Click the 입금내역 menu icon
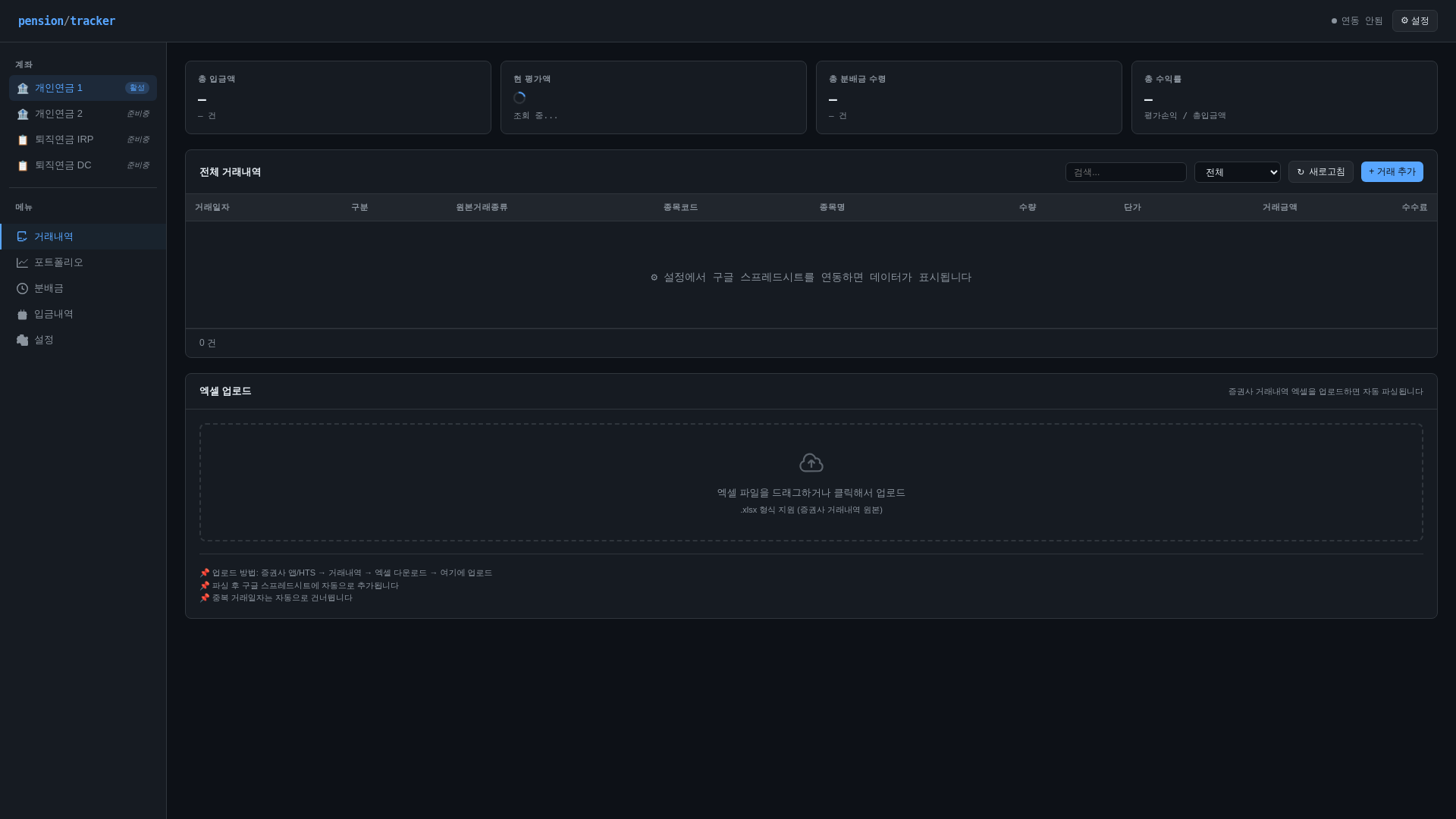The height and width of the screenshot is (819, 1456). point(22,314)
